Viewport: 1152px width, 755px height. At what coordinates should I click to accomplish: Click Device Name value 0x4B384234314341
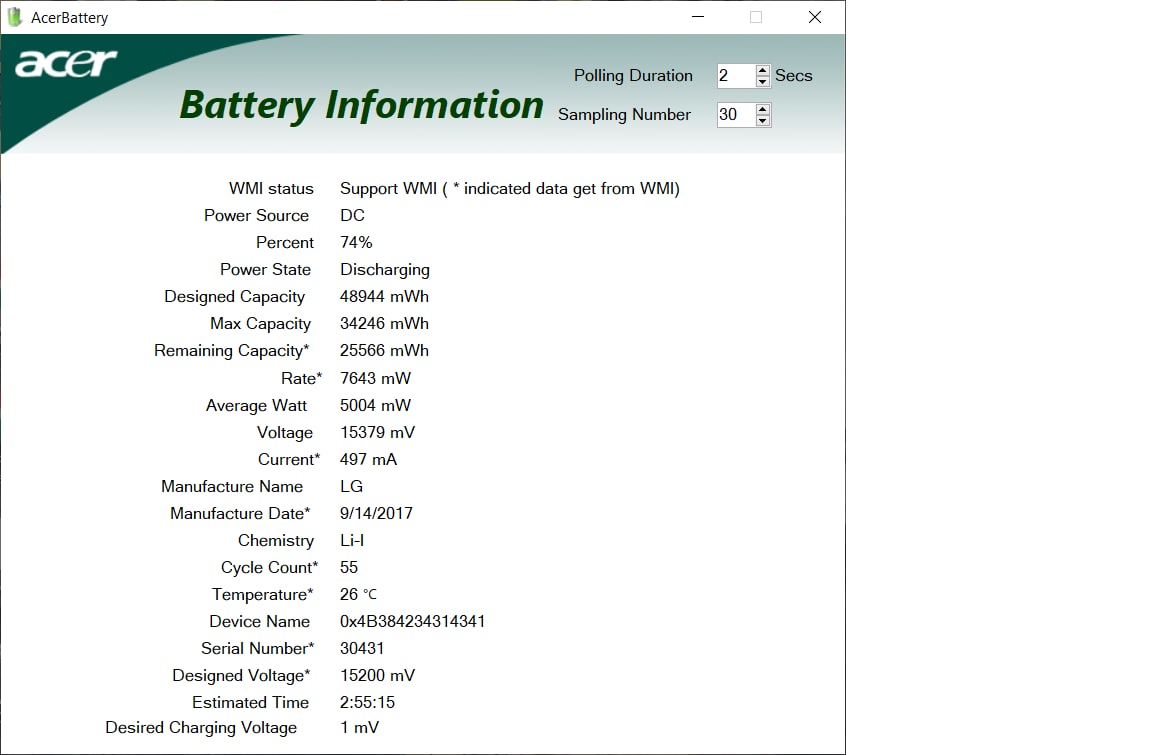coord(412,621)
